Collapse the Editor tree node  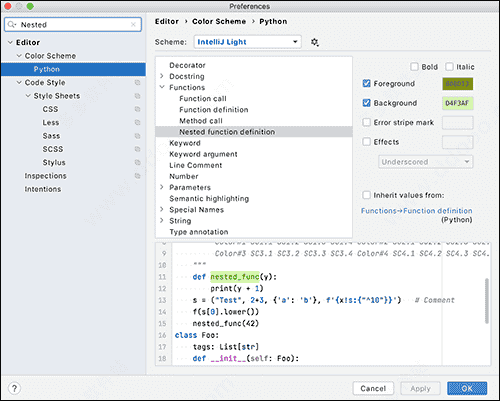tap(10, 42)
